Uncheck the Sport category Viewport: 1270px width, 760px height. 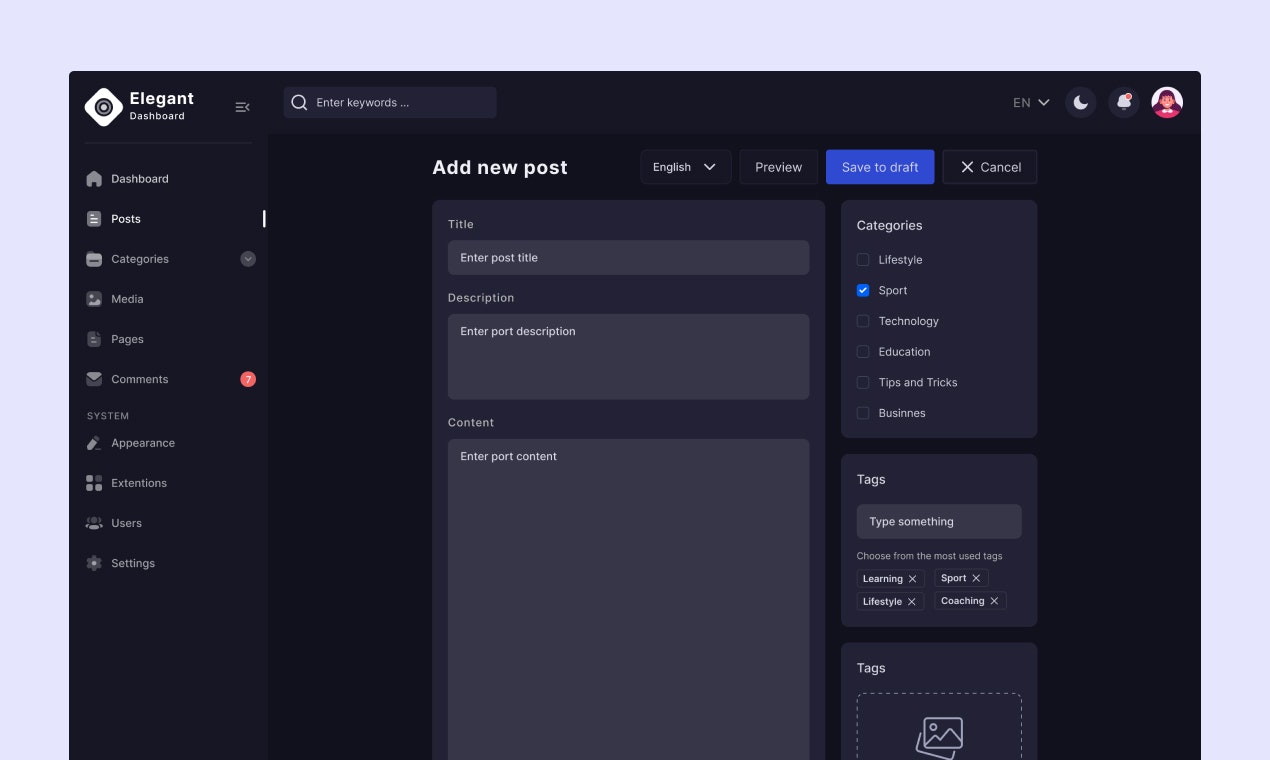coord(863,290)
